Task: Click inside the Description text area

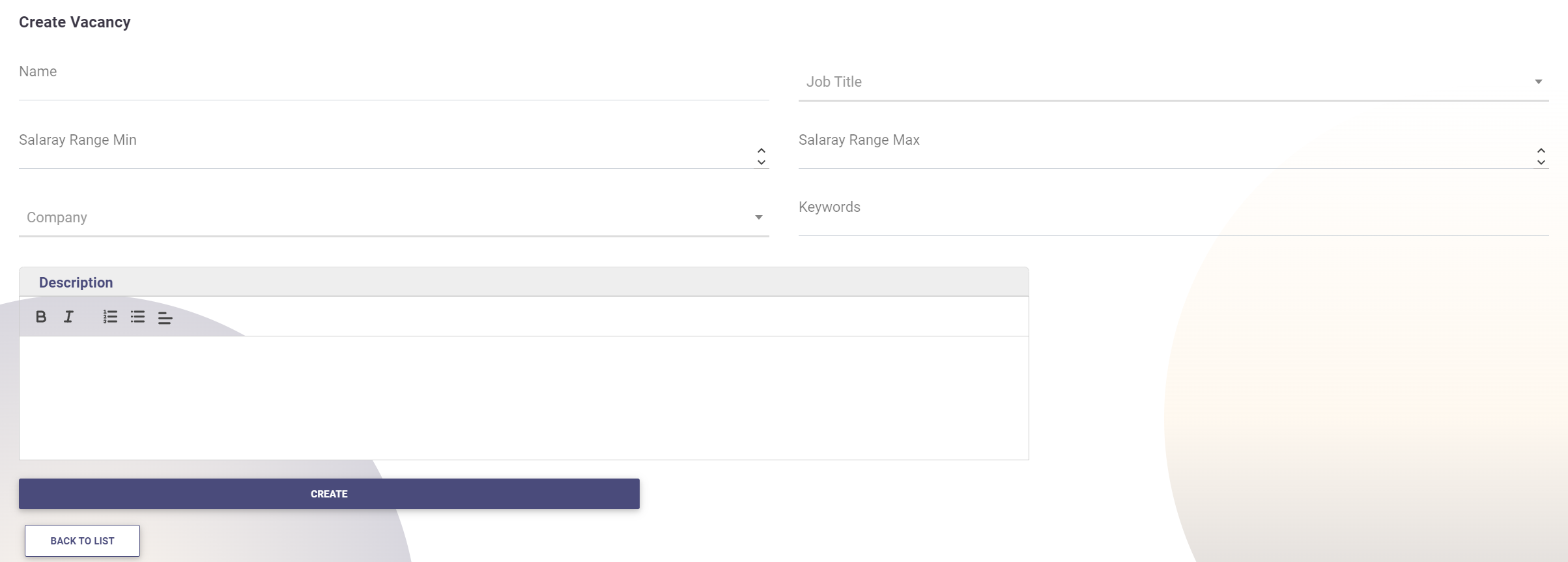Action: pos(524,398)
